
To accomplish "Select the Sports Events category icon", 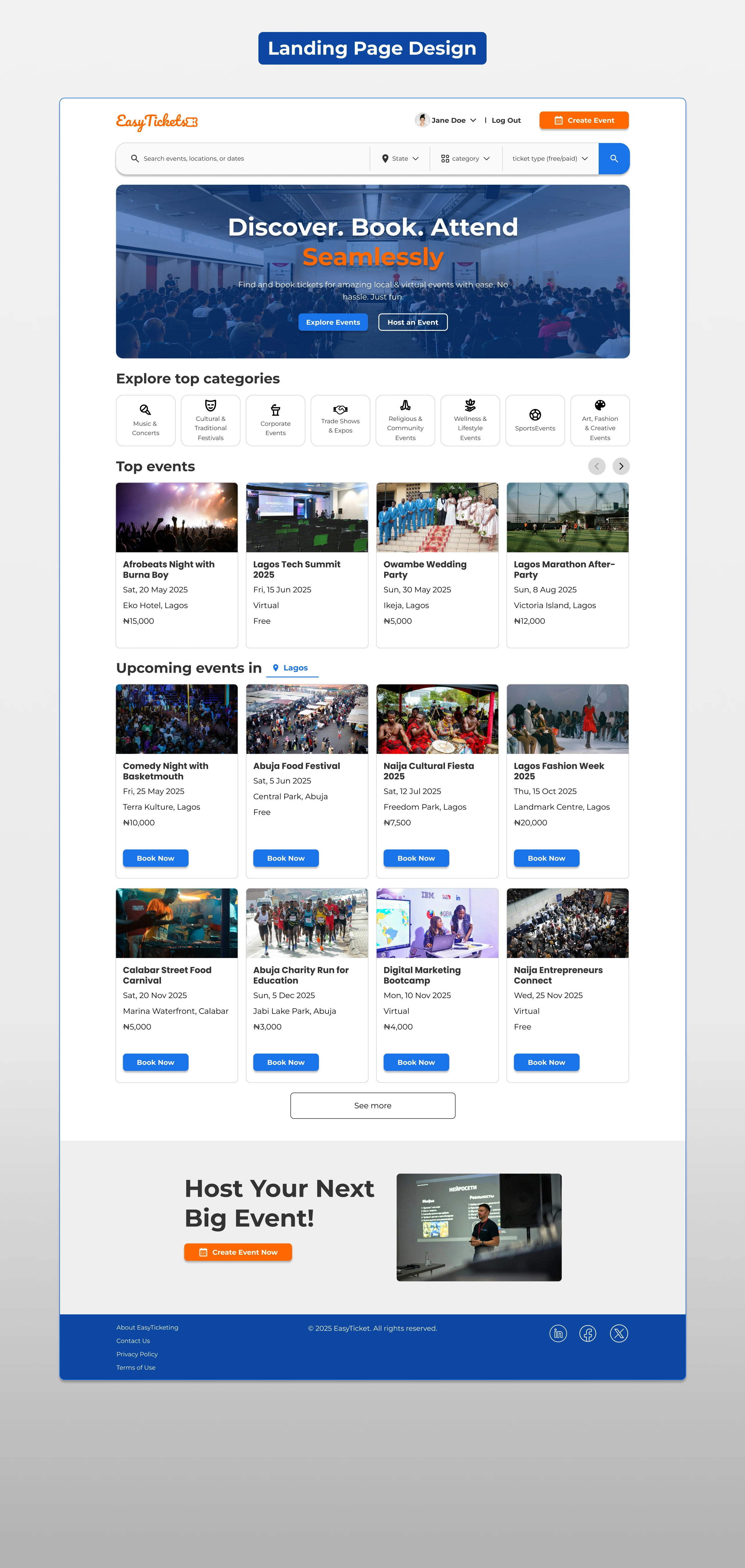I will point(535,415).
